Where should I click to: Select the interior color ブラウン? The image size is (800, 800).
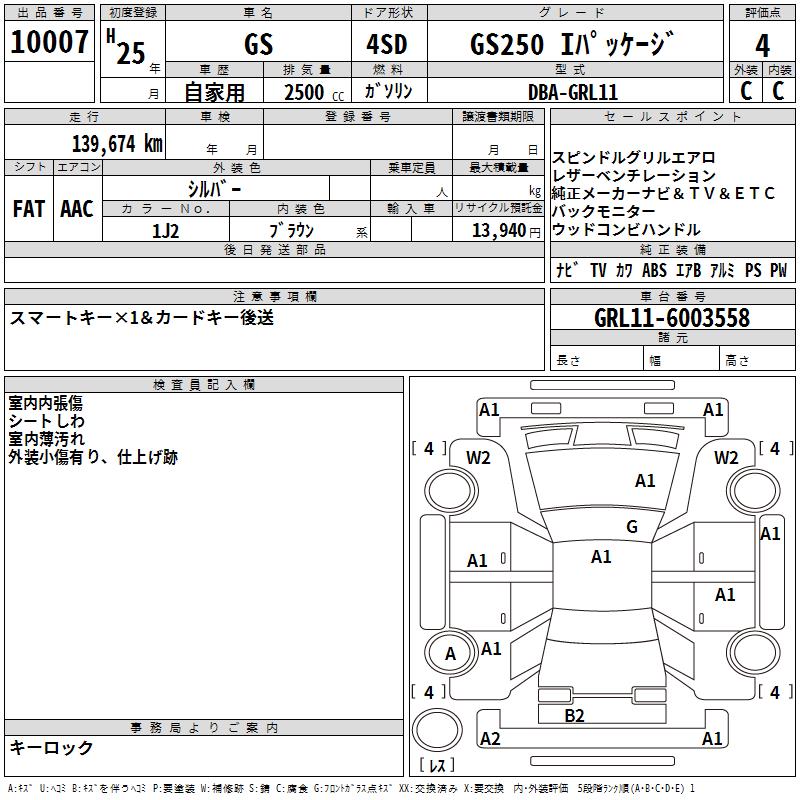pyautogui.click(x=291, y=230)
